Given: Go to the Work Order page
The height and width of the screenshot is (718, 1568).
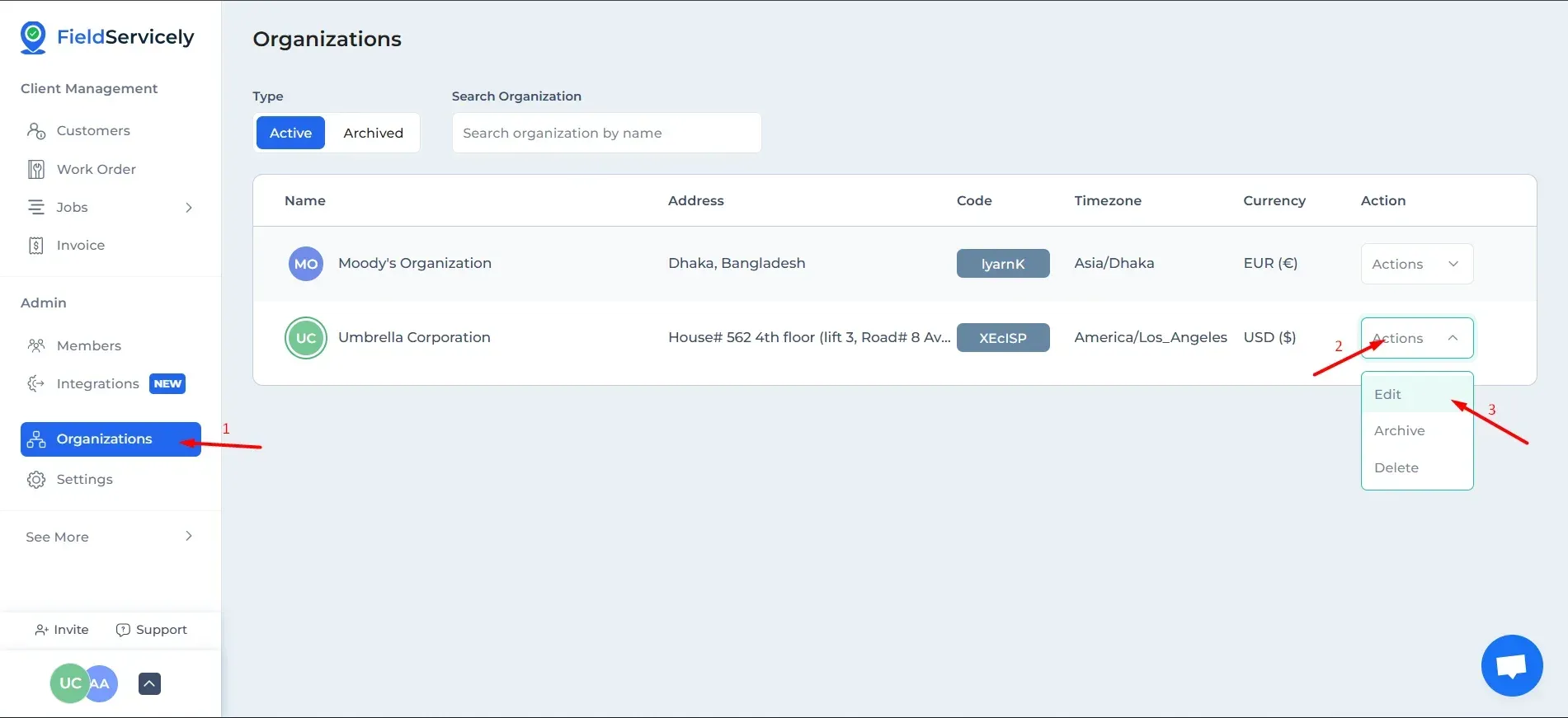Looking at the screenshot, I should point(96,169).
